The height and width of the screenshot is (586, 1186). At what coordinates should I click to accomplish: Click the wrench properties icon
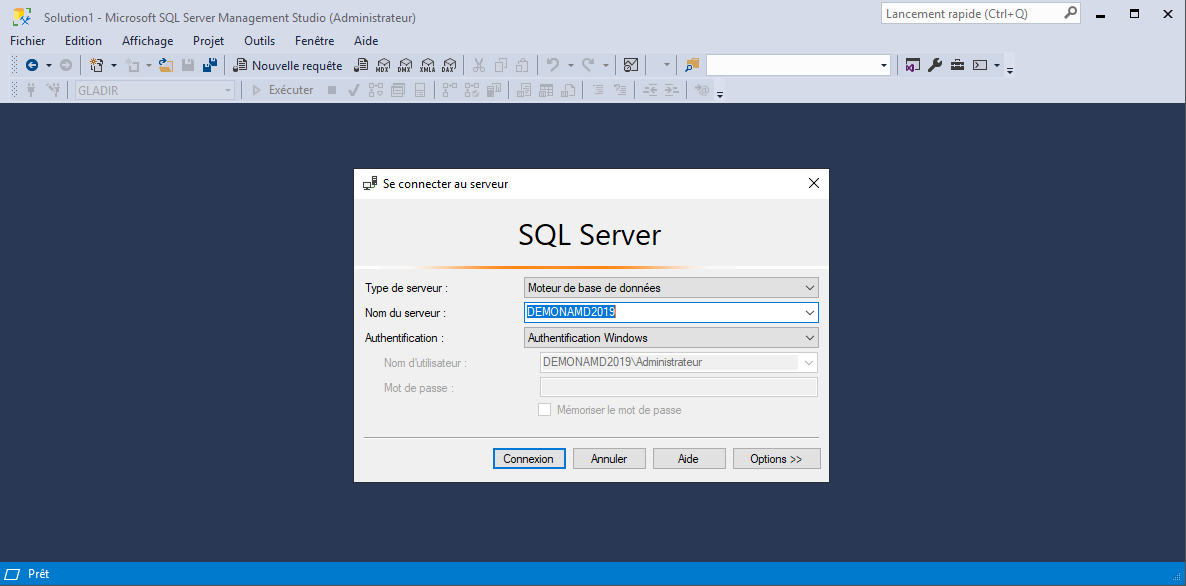click(935, 66)
